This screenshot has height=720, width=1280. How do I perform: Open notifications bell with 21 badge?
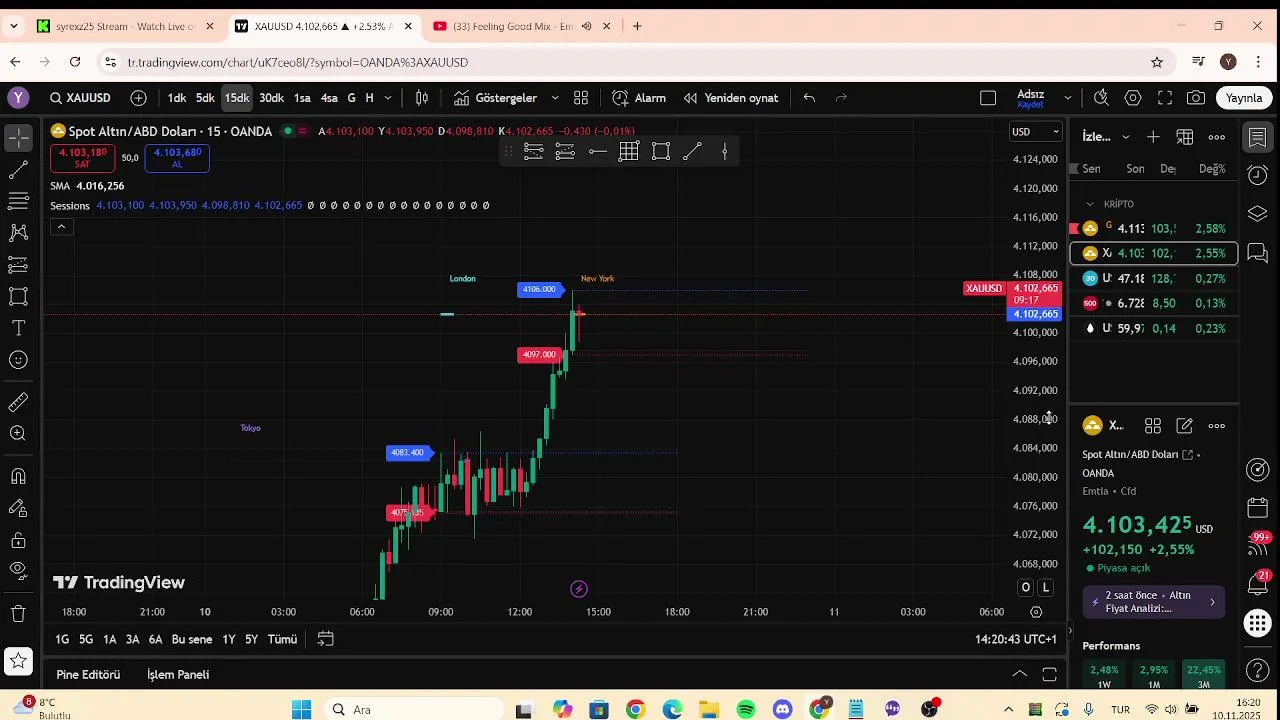click(1258, 584)
